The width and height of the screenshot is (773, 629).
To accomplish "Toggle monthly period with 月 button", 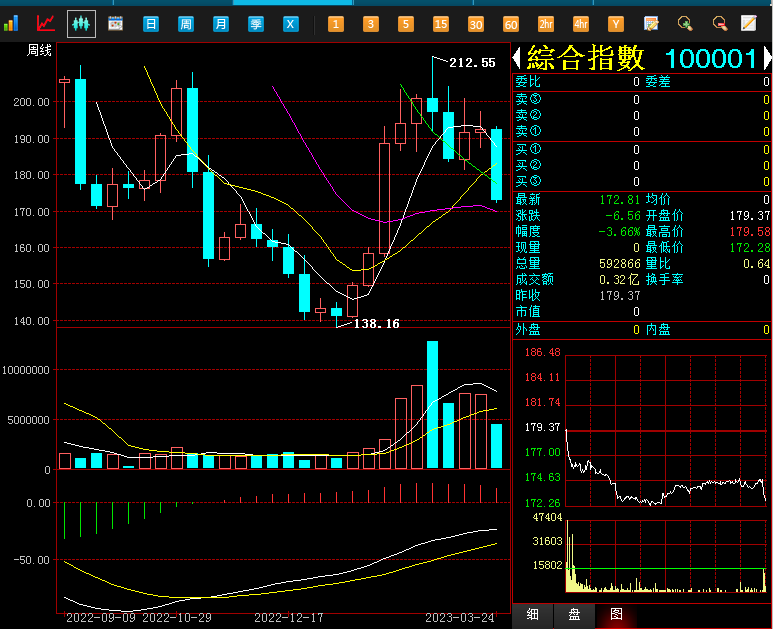I will click(221, 23).
